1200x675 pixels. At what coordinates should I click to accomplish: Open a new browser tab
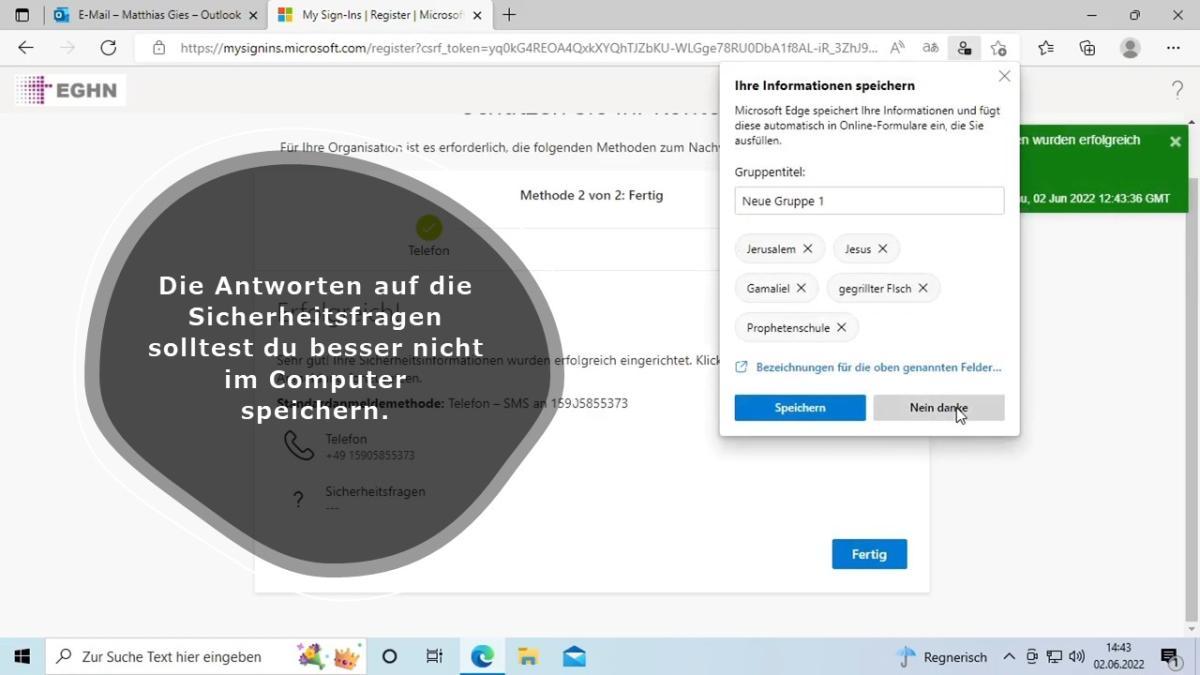[509, 15]
